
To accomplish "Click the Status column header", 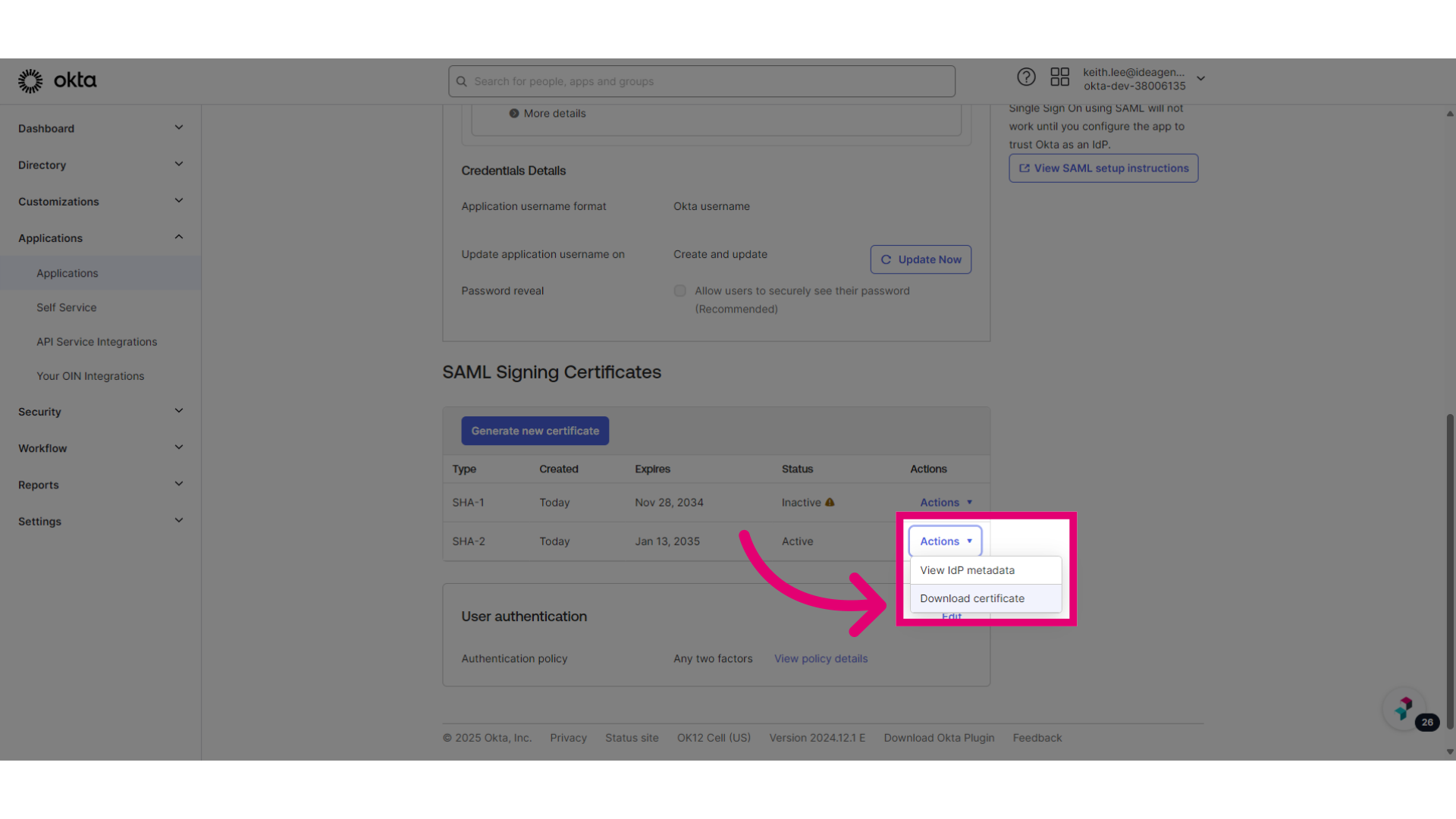I will pyautogui.click(x=797, y=469).
